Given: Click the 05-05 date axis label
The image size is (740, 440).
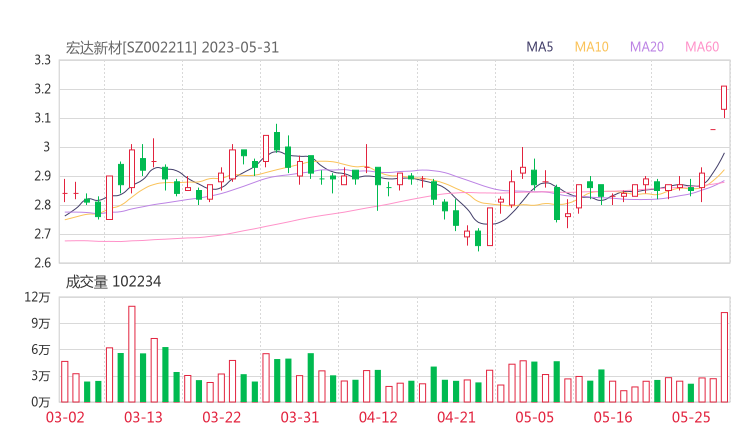Looking at the screenshot, I should click(x=535, y=417).
